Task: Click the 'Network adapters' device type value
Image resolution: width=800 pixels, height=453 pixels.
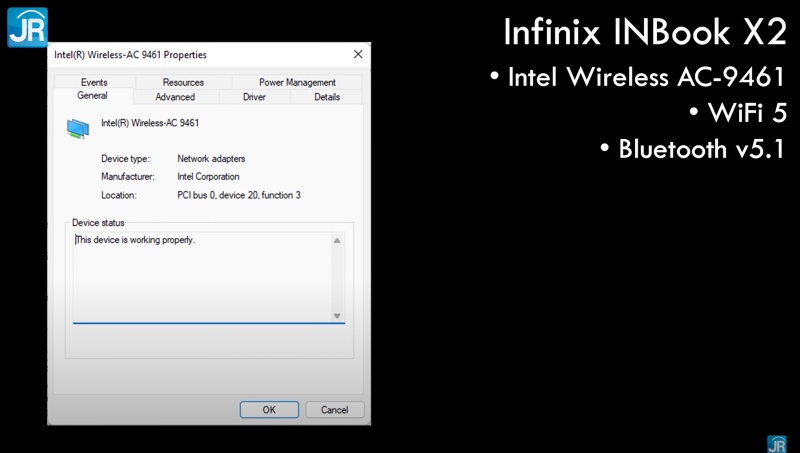Action: 211,159
